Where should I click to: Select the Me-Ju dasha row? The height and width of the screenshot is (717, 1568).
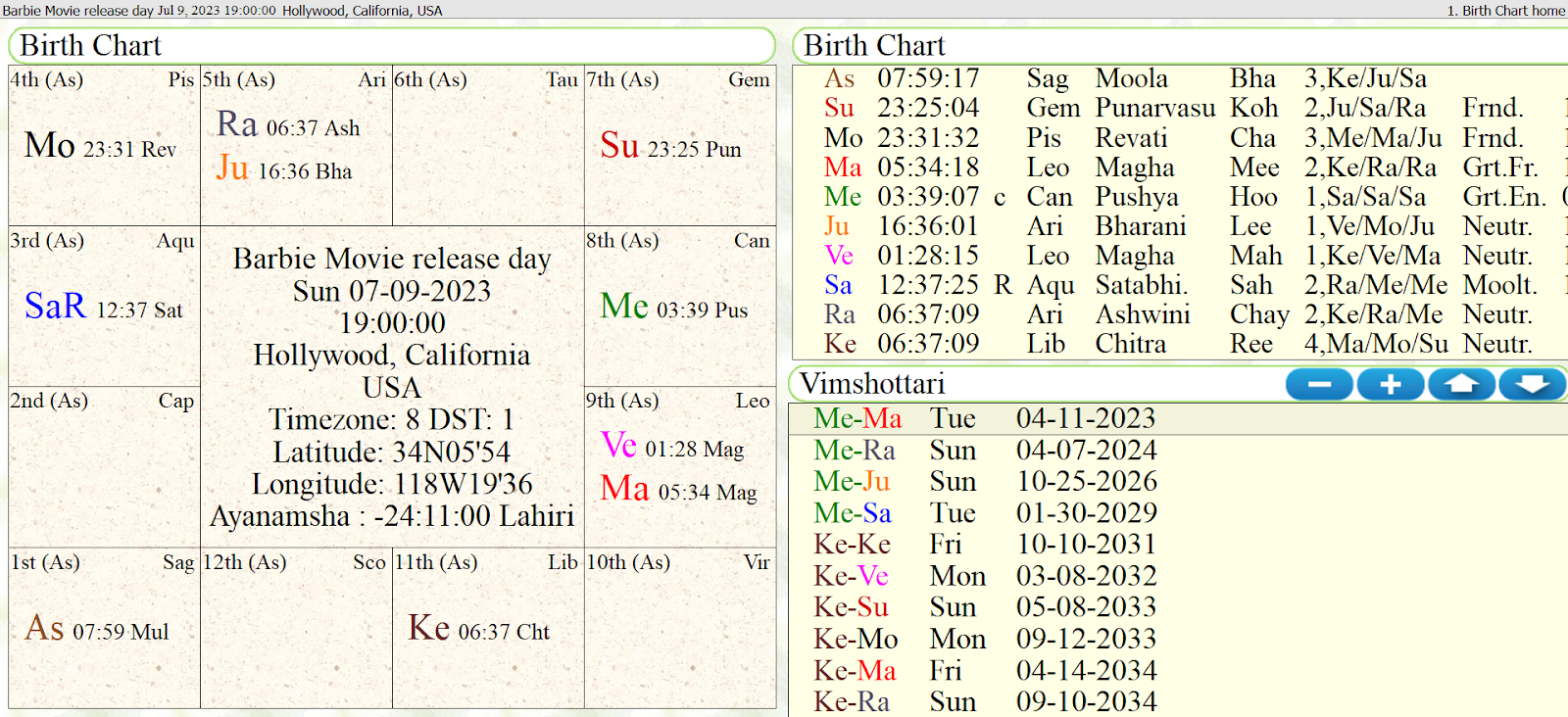[1178, 482]
